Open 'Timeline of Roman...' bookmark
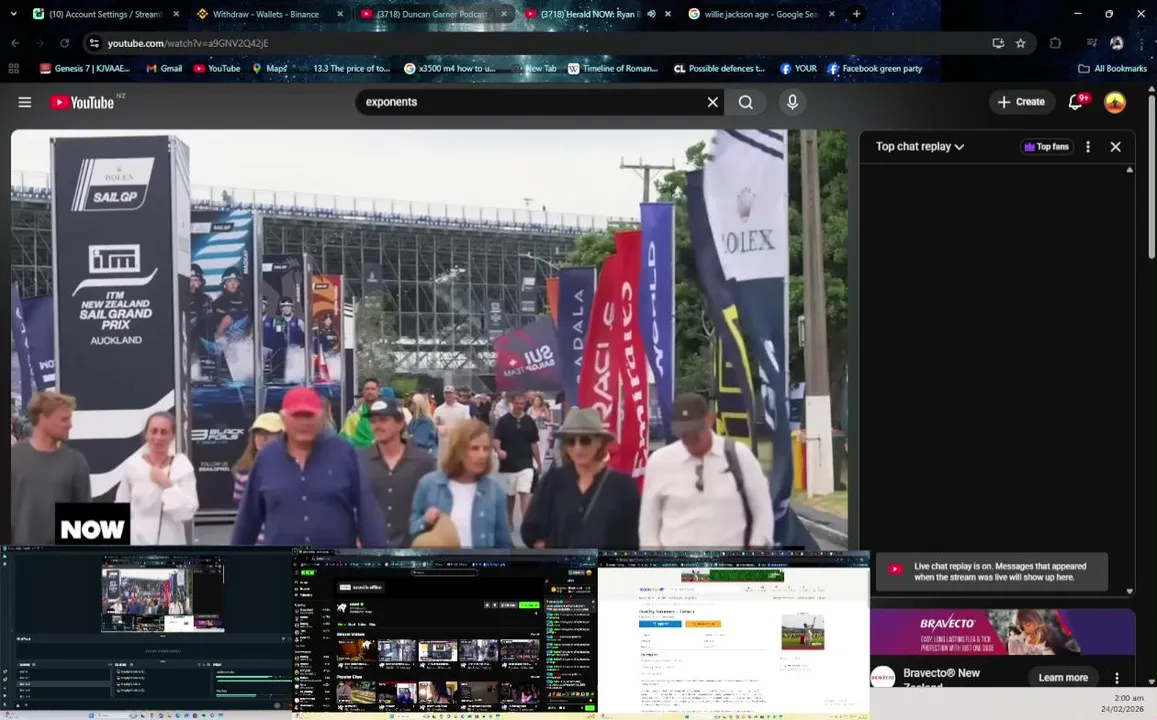This screenshot has width=1157, height=720. pyautogui.click(x=613, y=69)
